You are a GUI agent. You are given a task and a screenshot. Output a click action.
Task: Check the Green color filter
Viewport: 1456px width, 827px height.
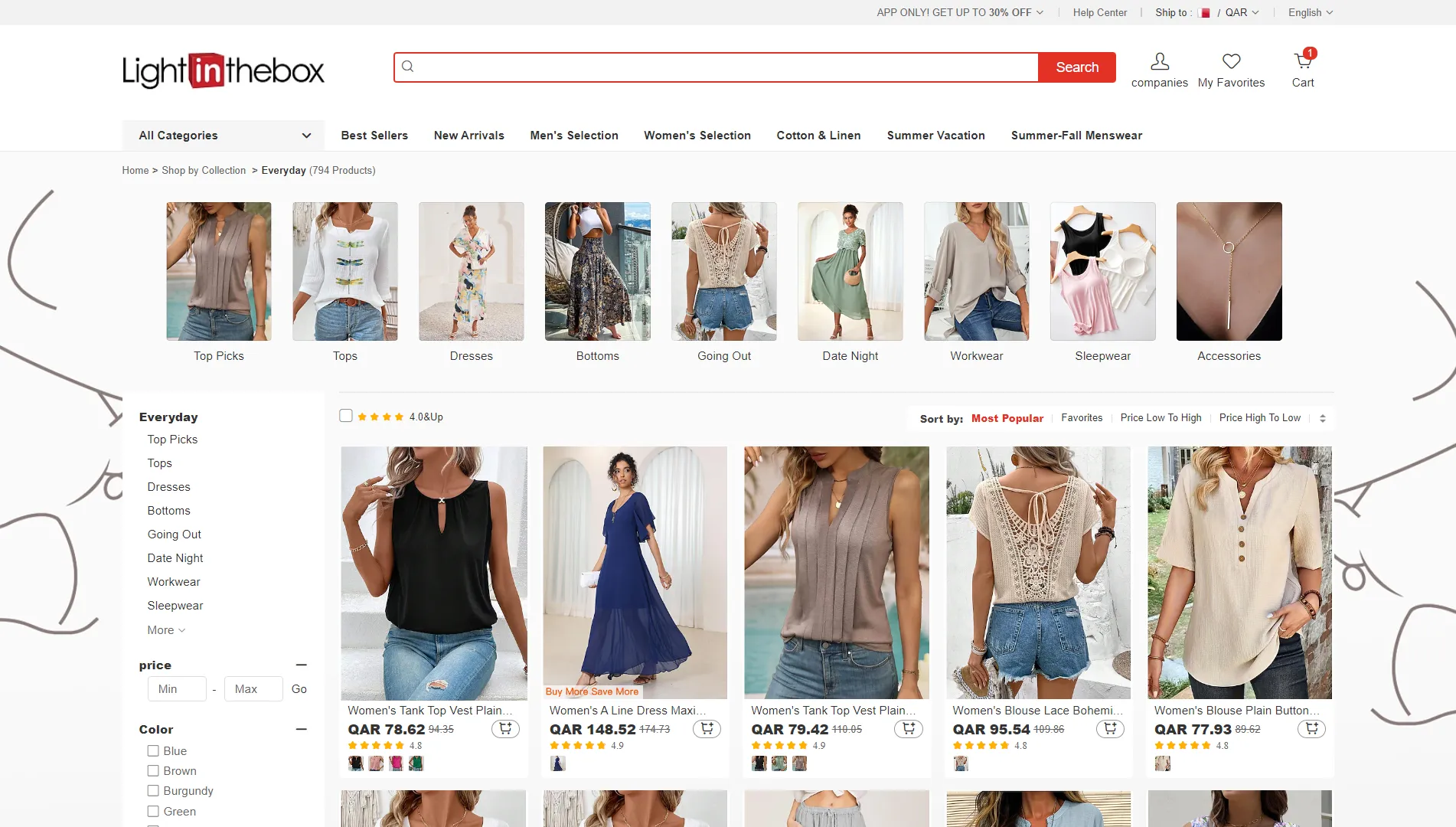pos(153,812)
